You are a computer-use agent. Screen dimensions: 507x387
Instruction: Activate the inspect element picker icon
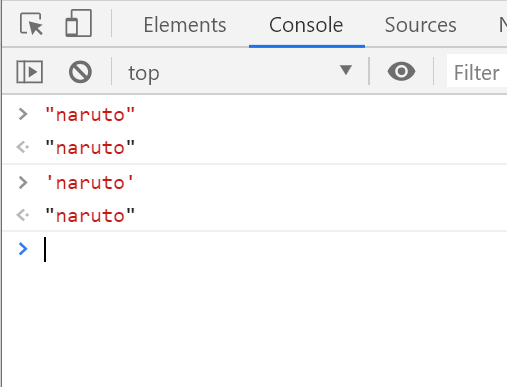[31, 24]
